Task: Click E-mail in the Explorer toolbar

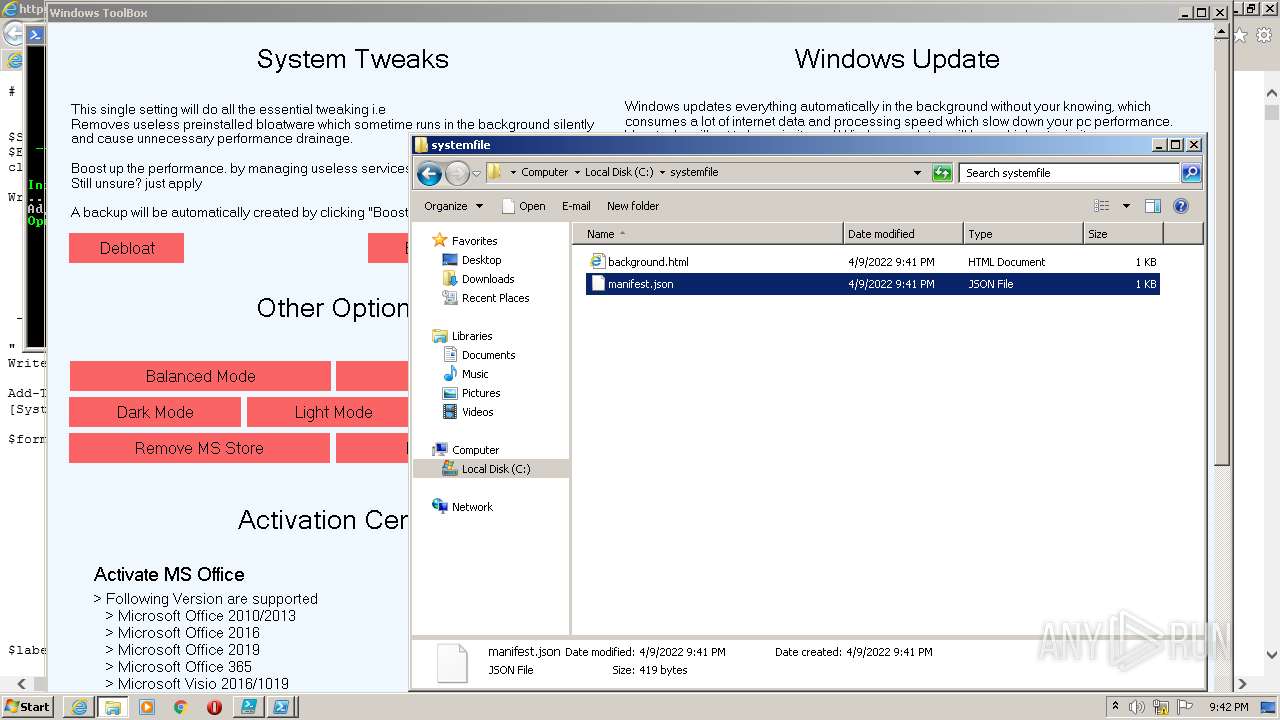Action: coord(576,206)
